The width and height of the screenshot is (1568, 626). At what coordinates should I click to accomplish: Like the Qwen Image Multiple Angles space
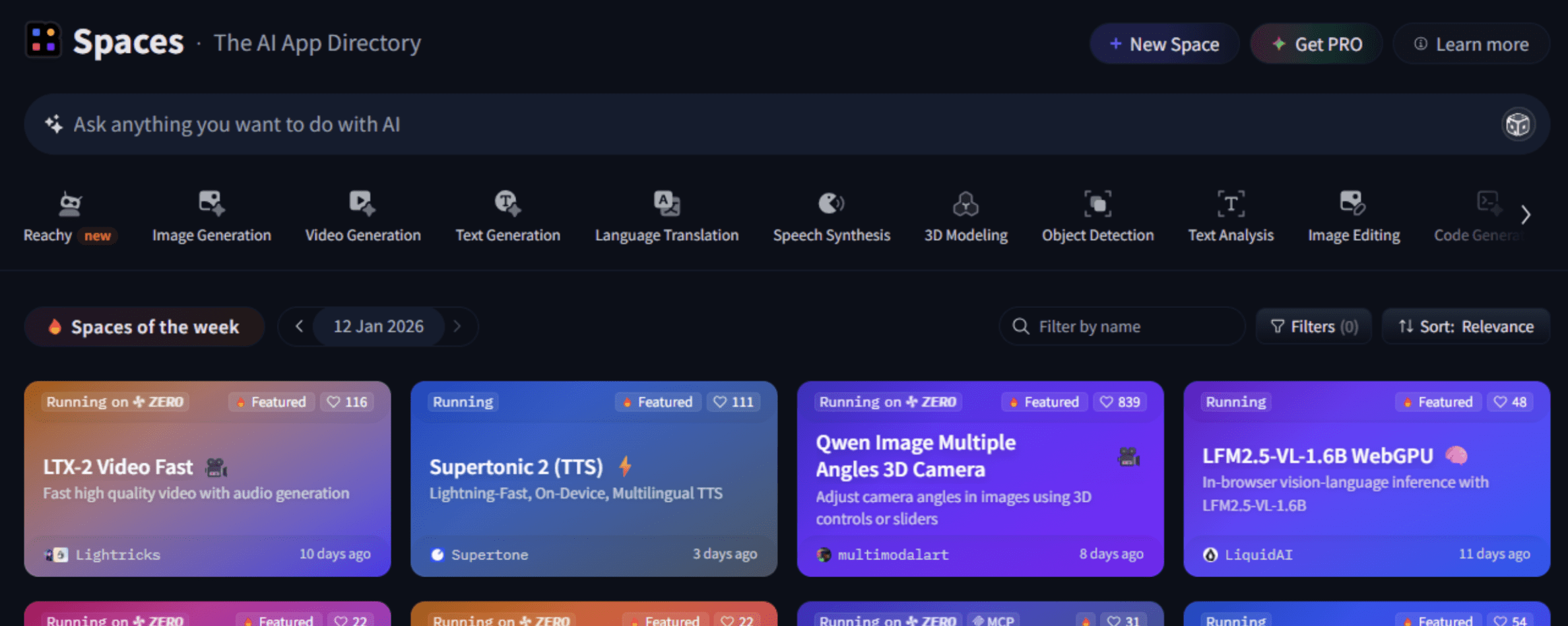click(1120, 402)
